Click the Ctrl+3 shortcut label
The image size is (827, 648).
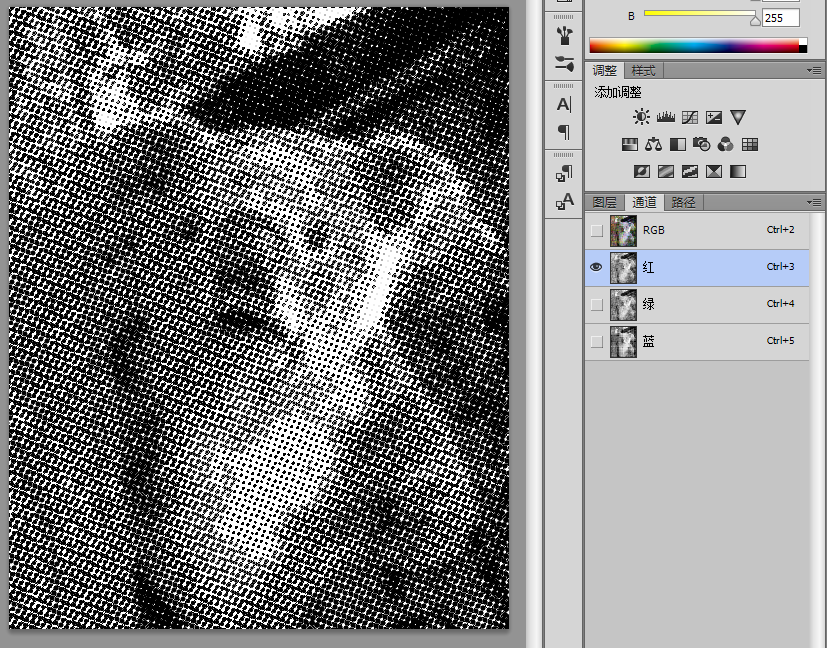click(781, 266)
